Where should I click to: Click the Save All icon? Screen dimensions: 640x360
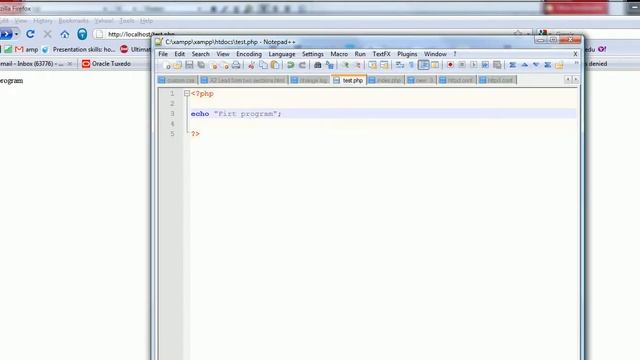(201, 65)
